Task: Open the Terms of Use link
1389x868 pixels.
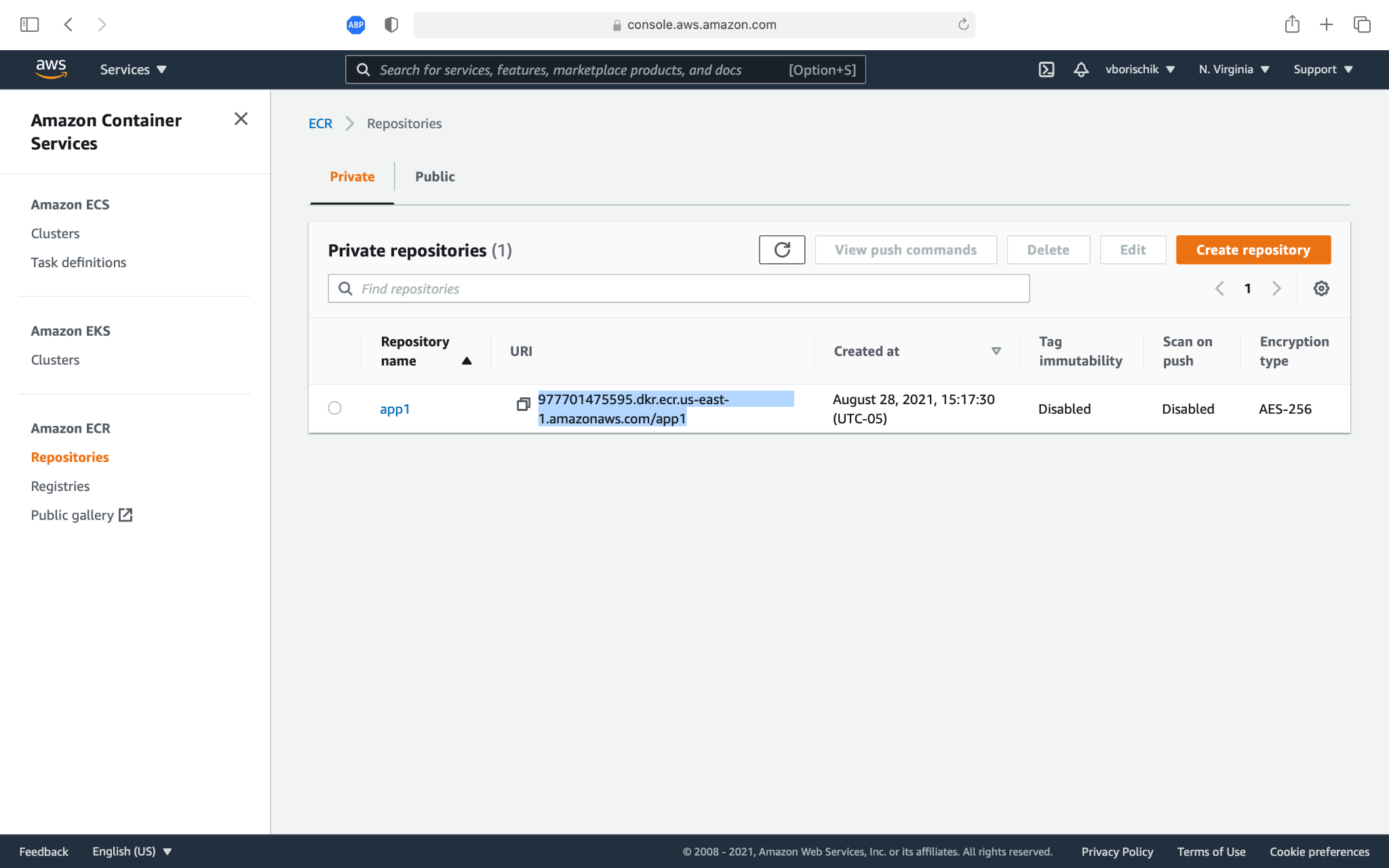Action: pos(1211,852)
